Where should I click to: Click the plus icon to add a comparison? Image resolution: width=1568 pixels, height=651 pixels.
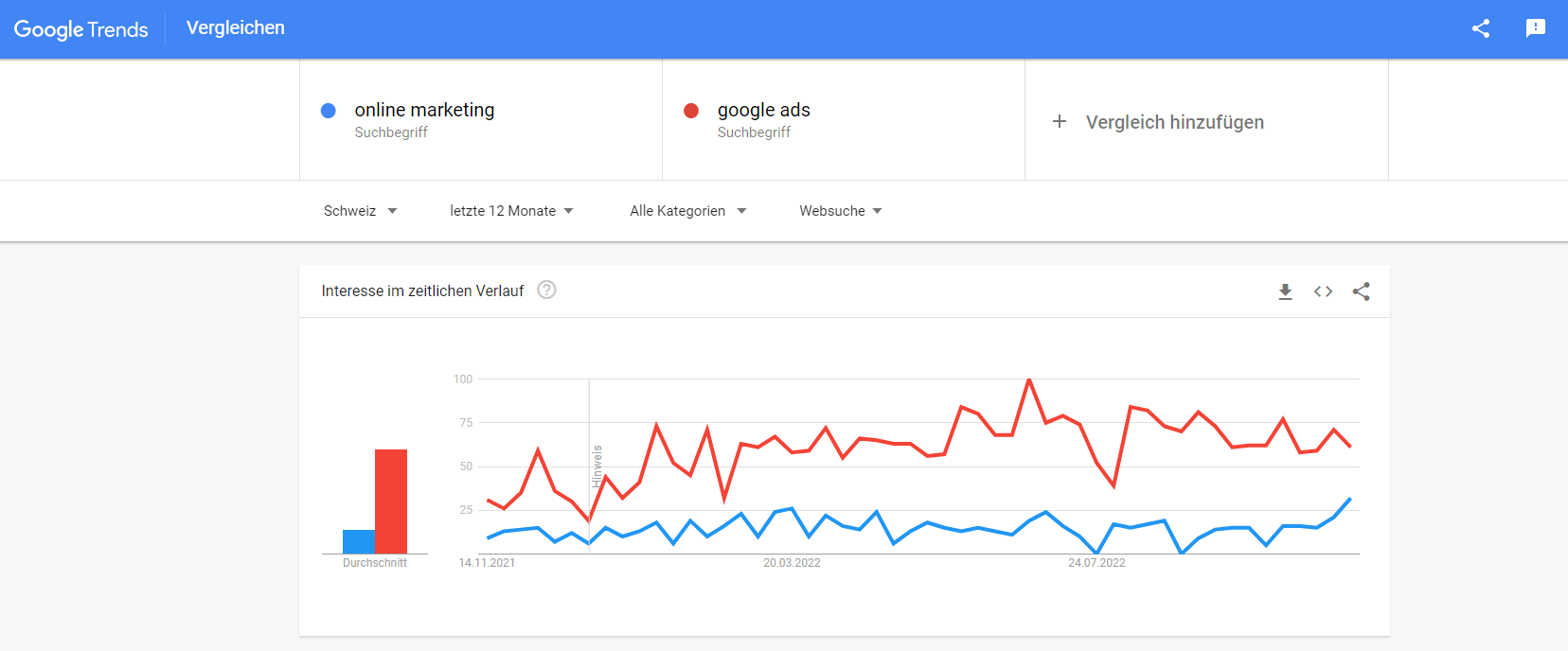coord(1060,121)
